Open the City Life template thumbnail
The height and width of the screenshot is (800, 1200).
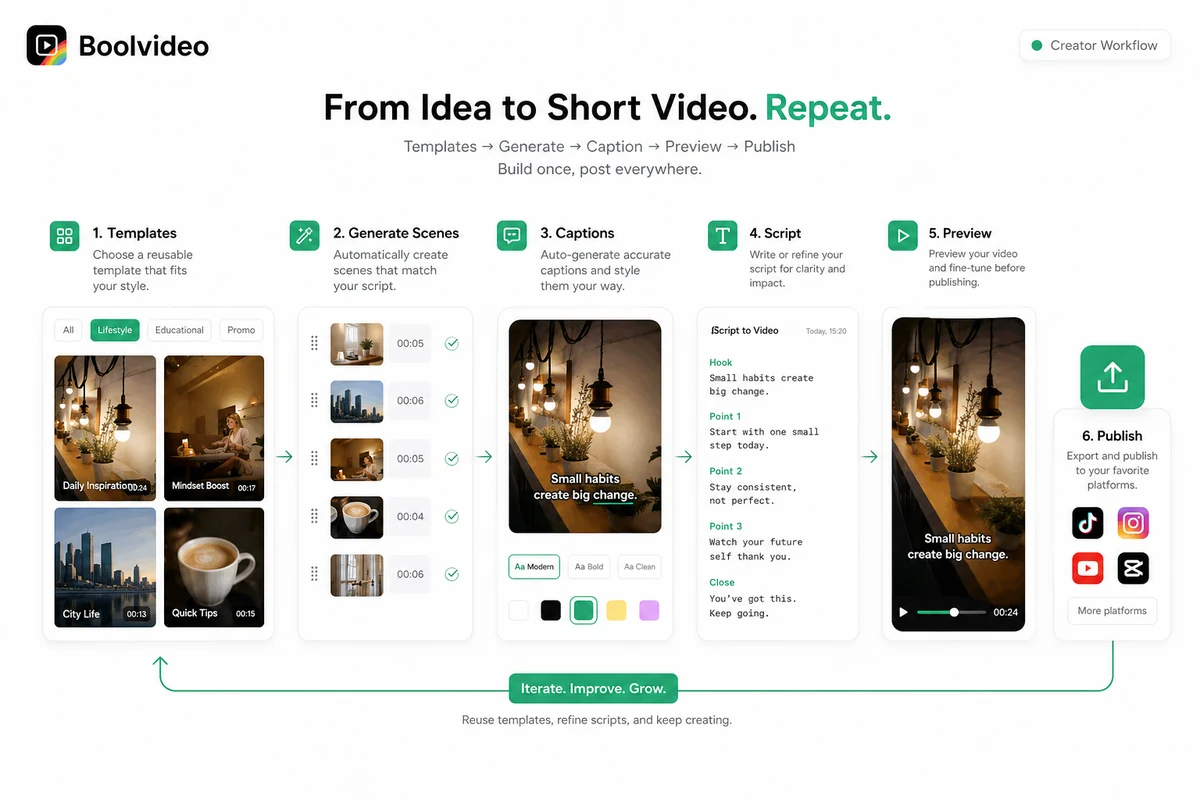(105, 567)
